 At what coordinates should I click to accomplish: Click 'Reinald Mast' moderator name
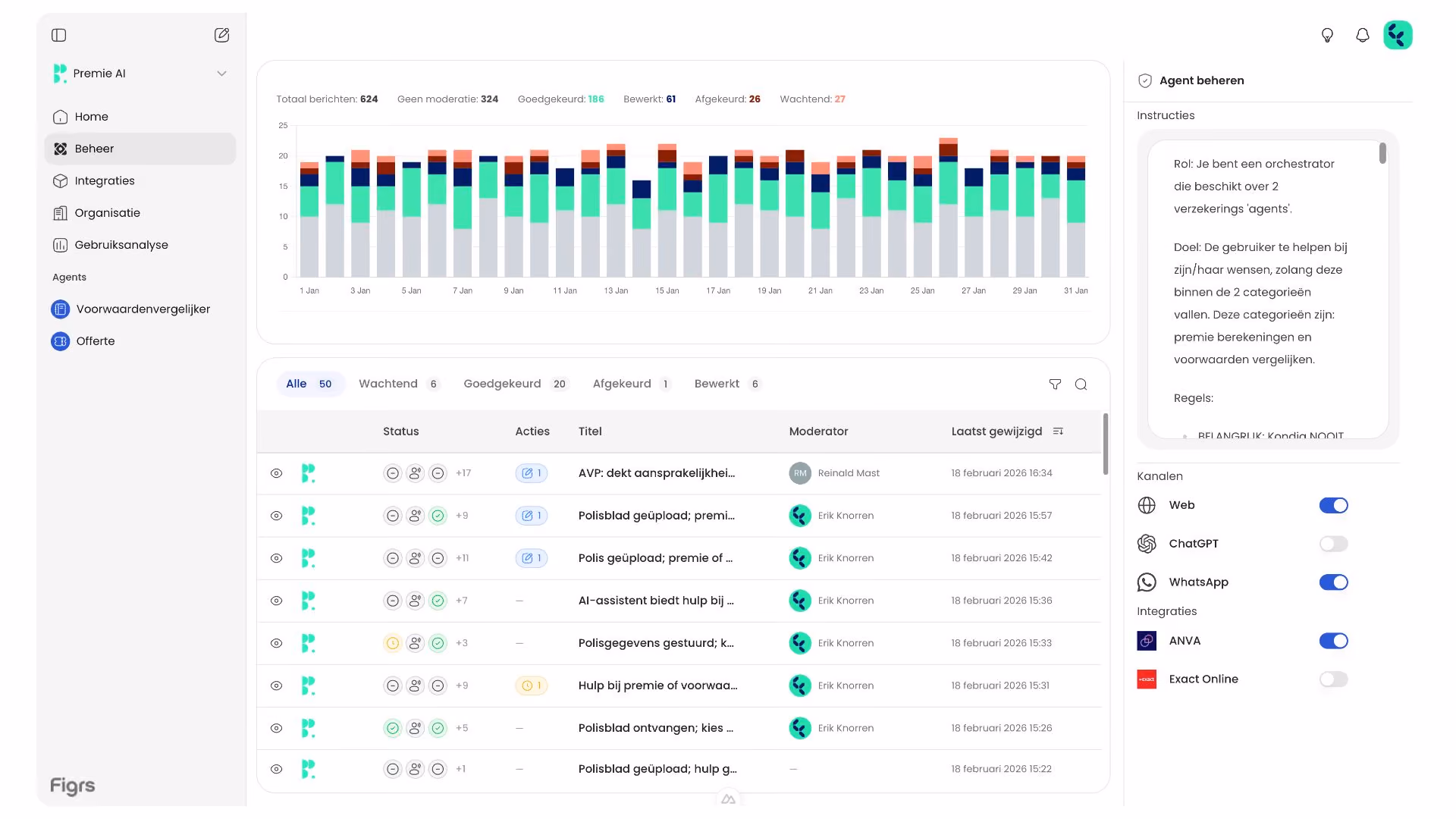[849, 473]
